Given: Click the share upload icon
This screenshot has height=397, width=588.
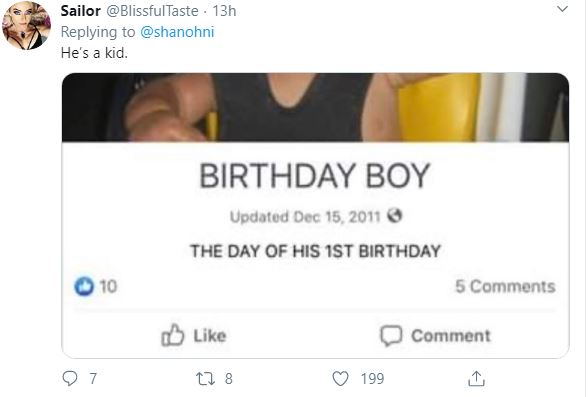Looking at the screenshot, I should 476,378.
